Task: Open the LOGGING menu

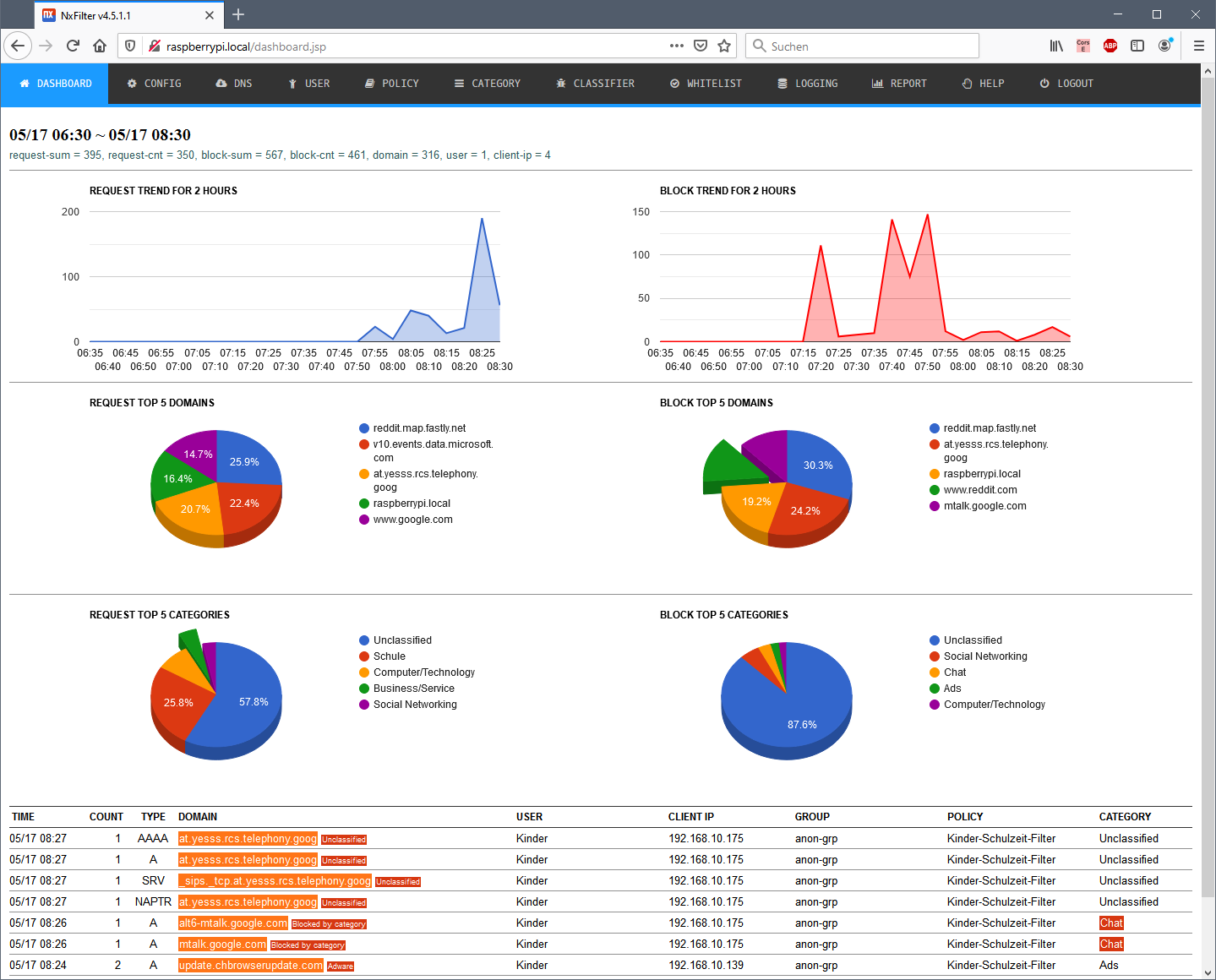Action: click(808, 84)
